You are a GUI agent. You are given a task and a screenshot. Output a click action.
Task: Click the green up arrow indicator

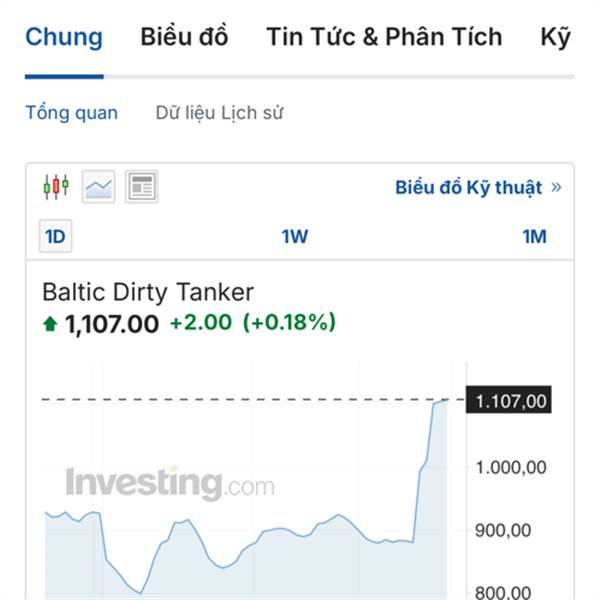(50, 323)
